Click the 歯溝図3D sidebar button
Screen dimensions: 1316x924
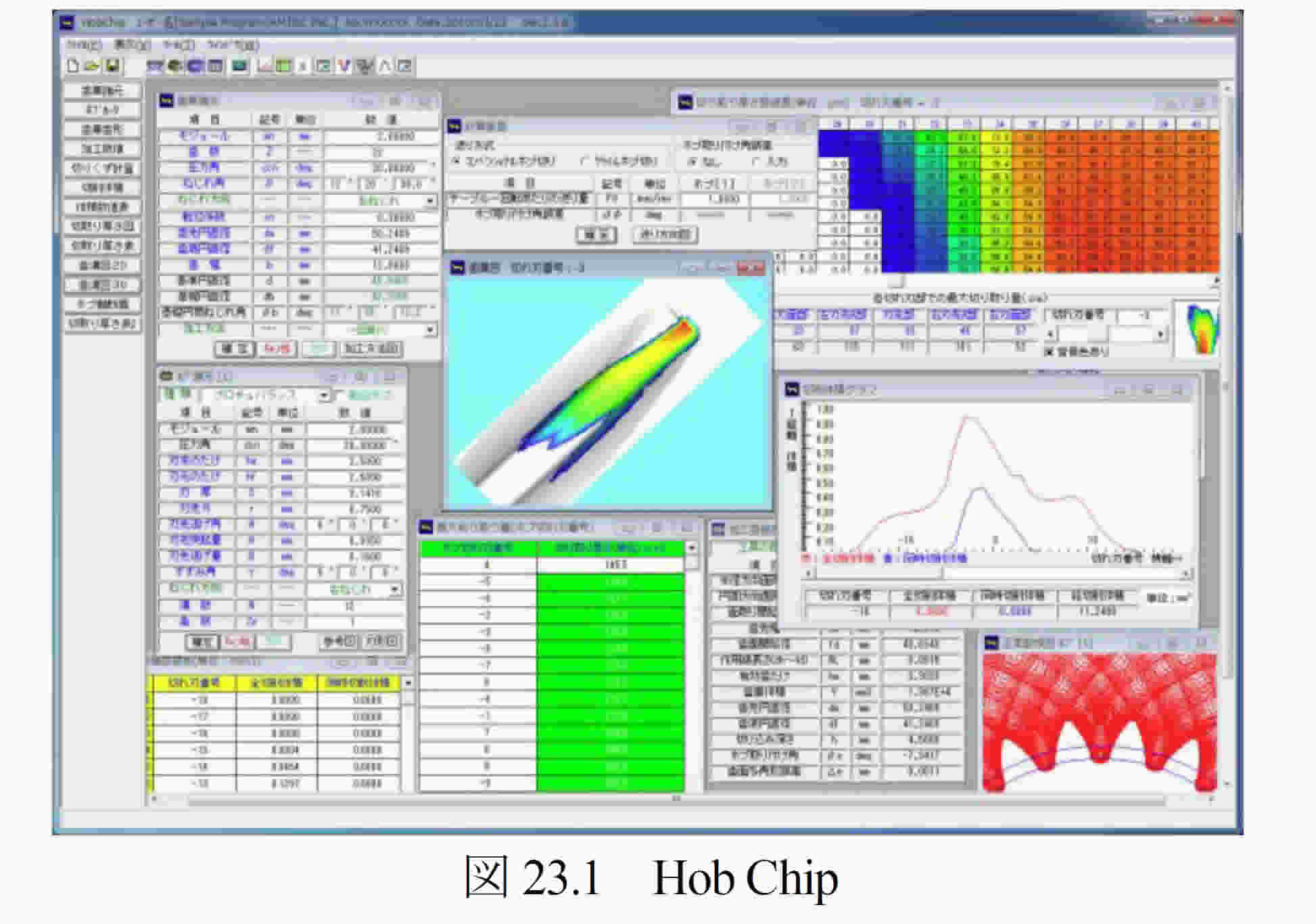point(102,285)
